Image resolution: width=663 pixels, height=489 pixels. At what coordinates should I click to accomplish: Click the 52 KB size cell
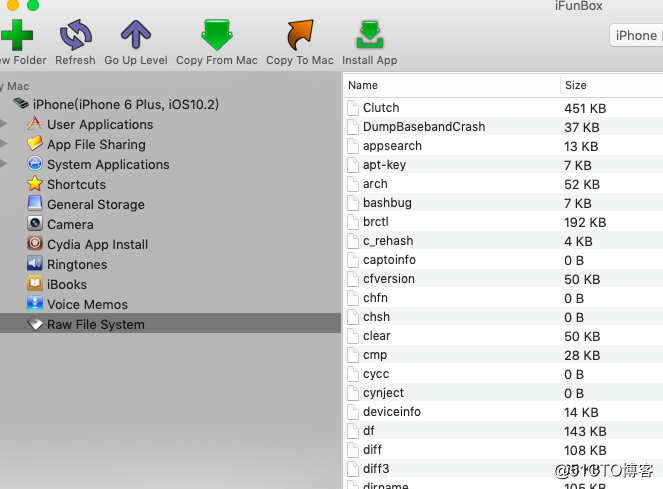[582, 184]
